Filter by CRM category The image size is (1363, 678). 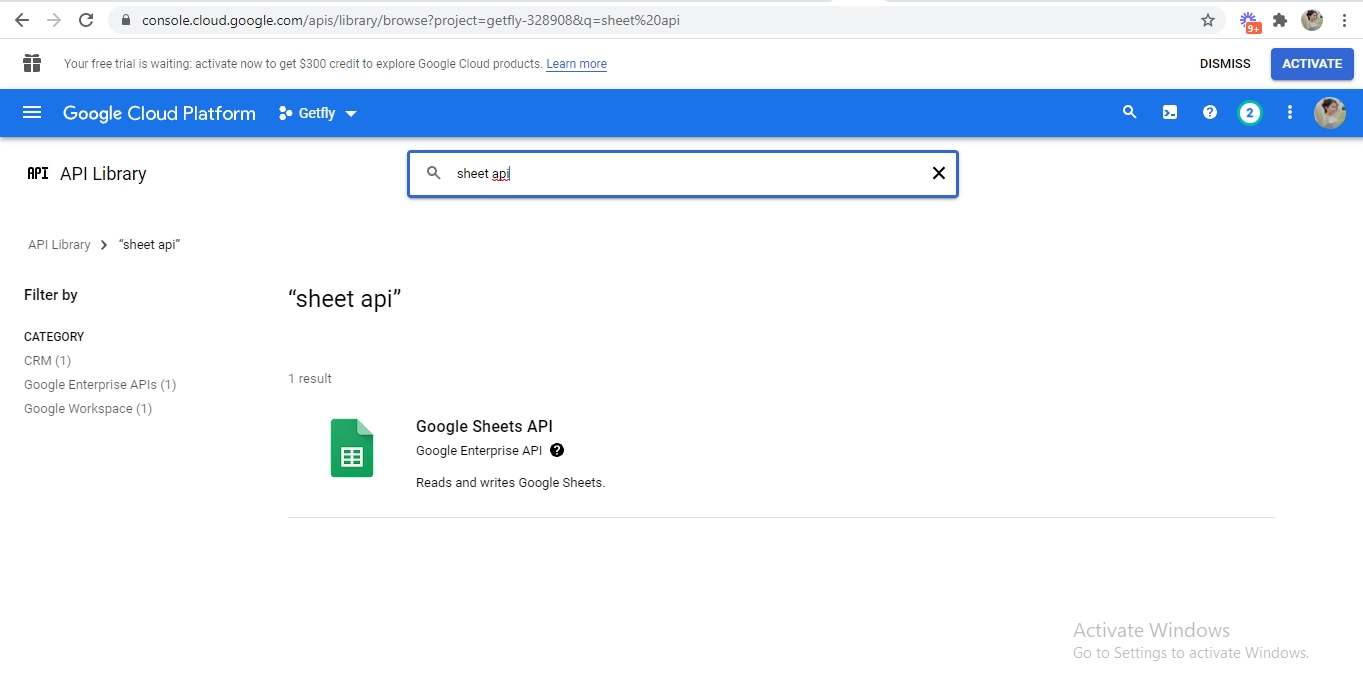(x=47, y=360)
